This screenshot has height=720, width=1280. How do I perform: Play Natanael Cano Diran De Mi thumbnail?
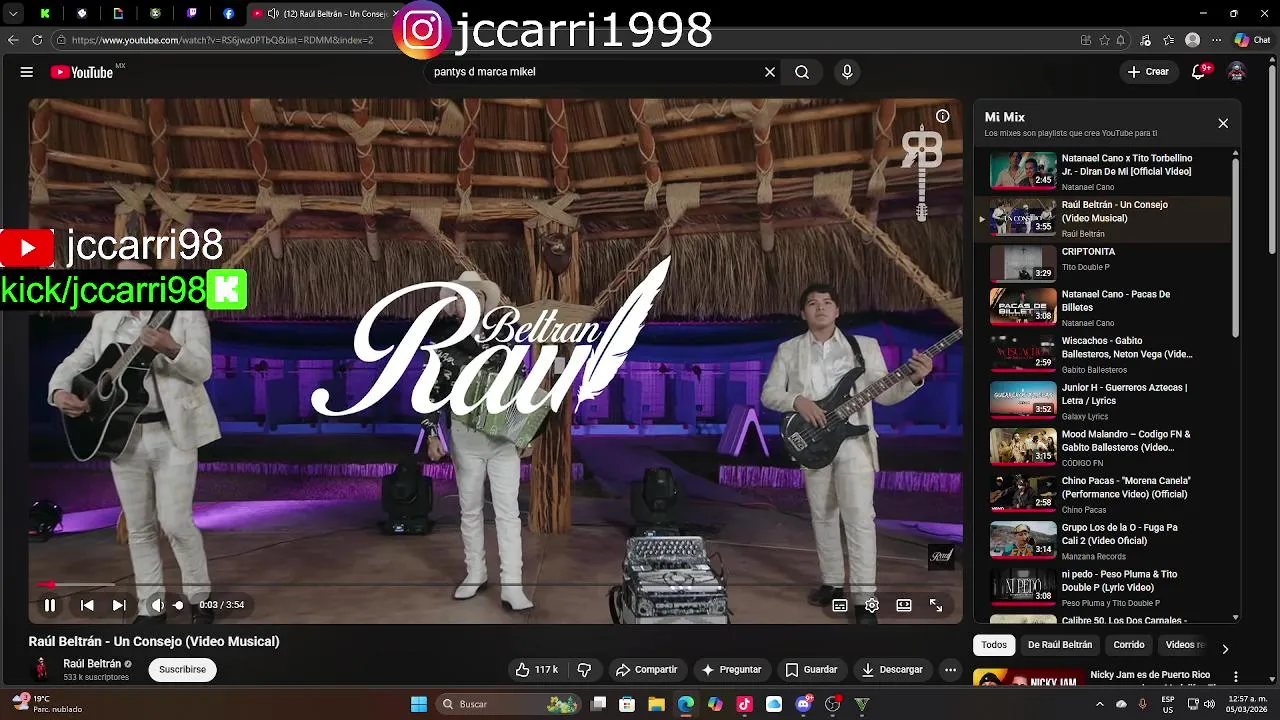pos(1023,170)
